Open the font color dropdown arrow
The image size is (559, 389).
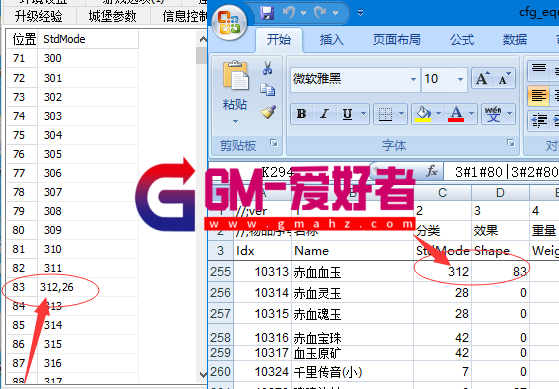[x=471, y=114]
